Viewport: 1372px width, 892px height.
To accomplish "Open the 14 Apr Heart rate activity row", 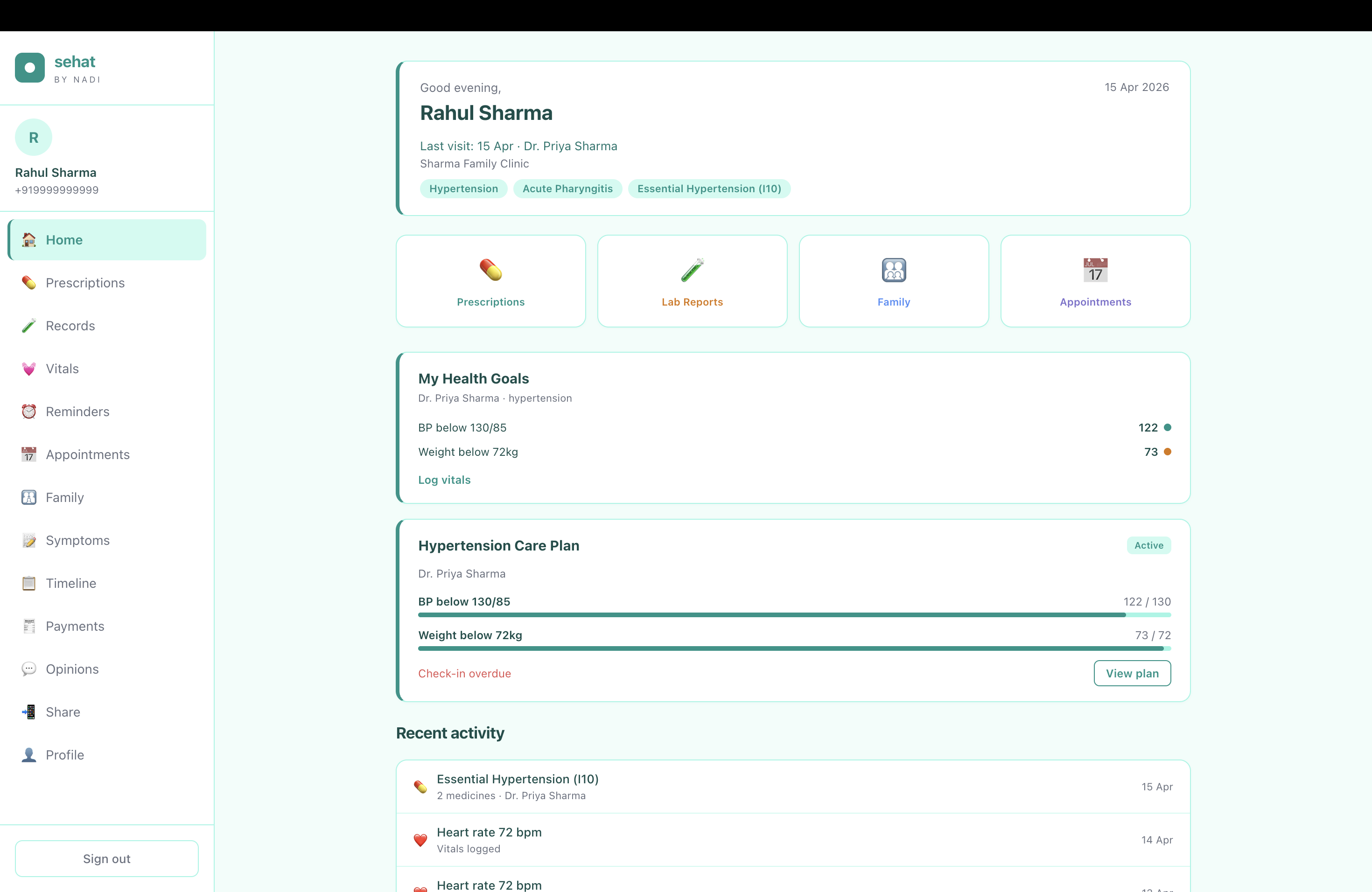I will [x=793, y=840].
